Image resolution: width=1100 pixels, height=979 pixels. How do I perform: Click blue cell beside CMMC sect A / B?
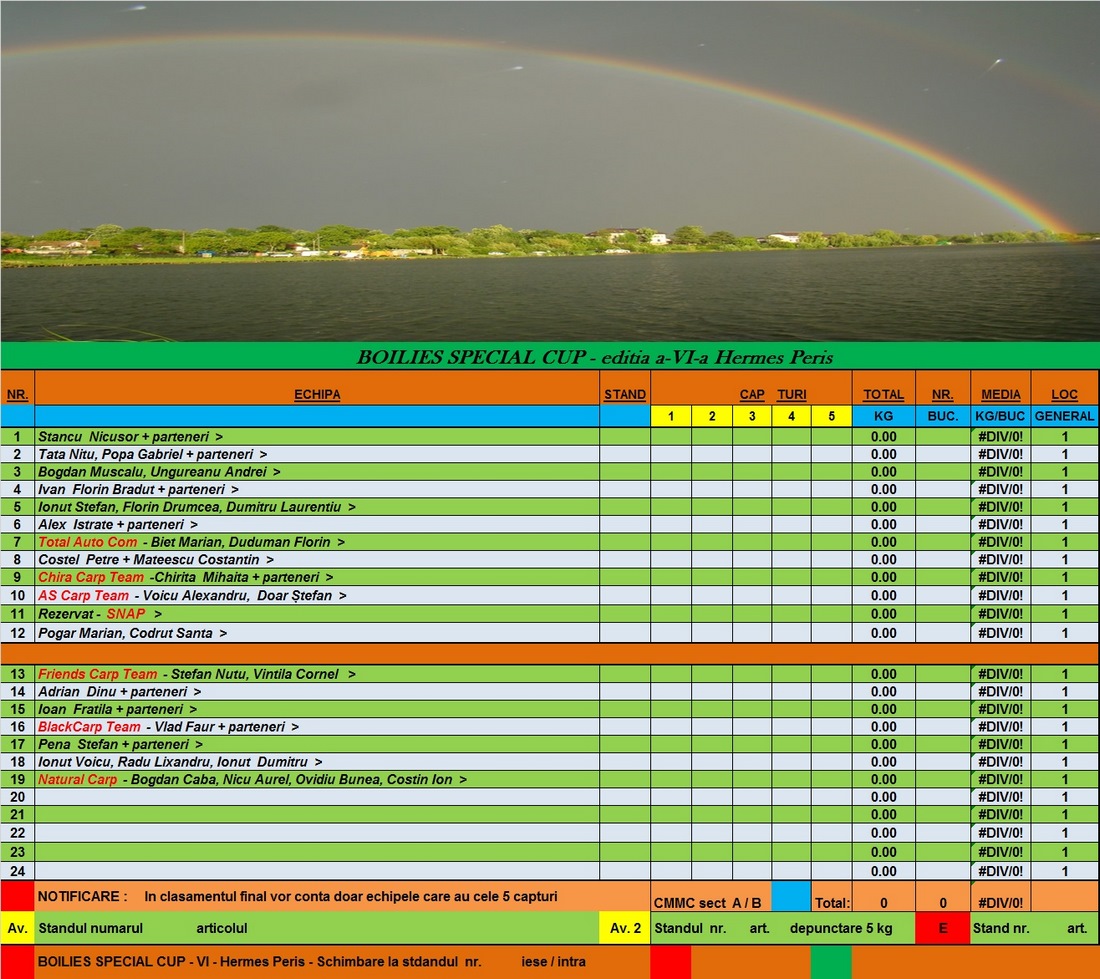click(x=791, y=897)
